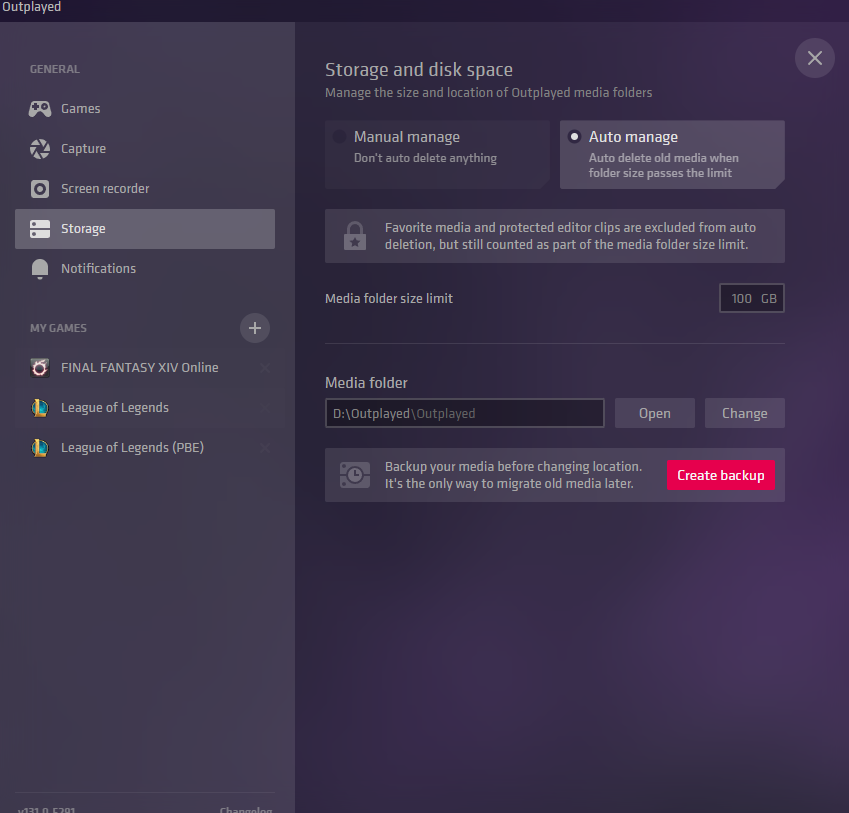Screen dimensions: 849x813
Task: Click the Notifications bell icon
Action: pos(40,269)
